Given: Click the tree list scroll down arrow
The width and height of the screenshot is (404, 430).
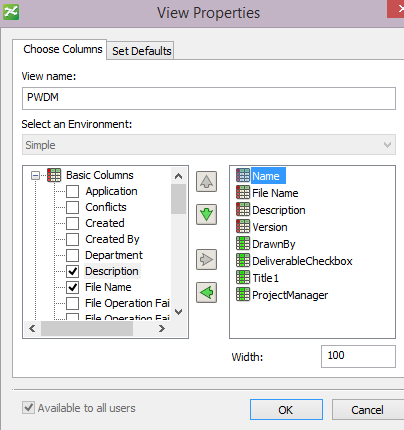Looking at the screenshot, I should click(179, 312).
